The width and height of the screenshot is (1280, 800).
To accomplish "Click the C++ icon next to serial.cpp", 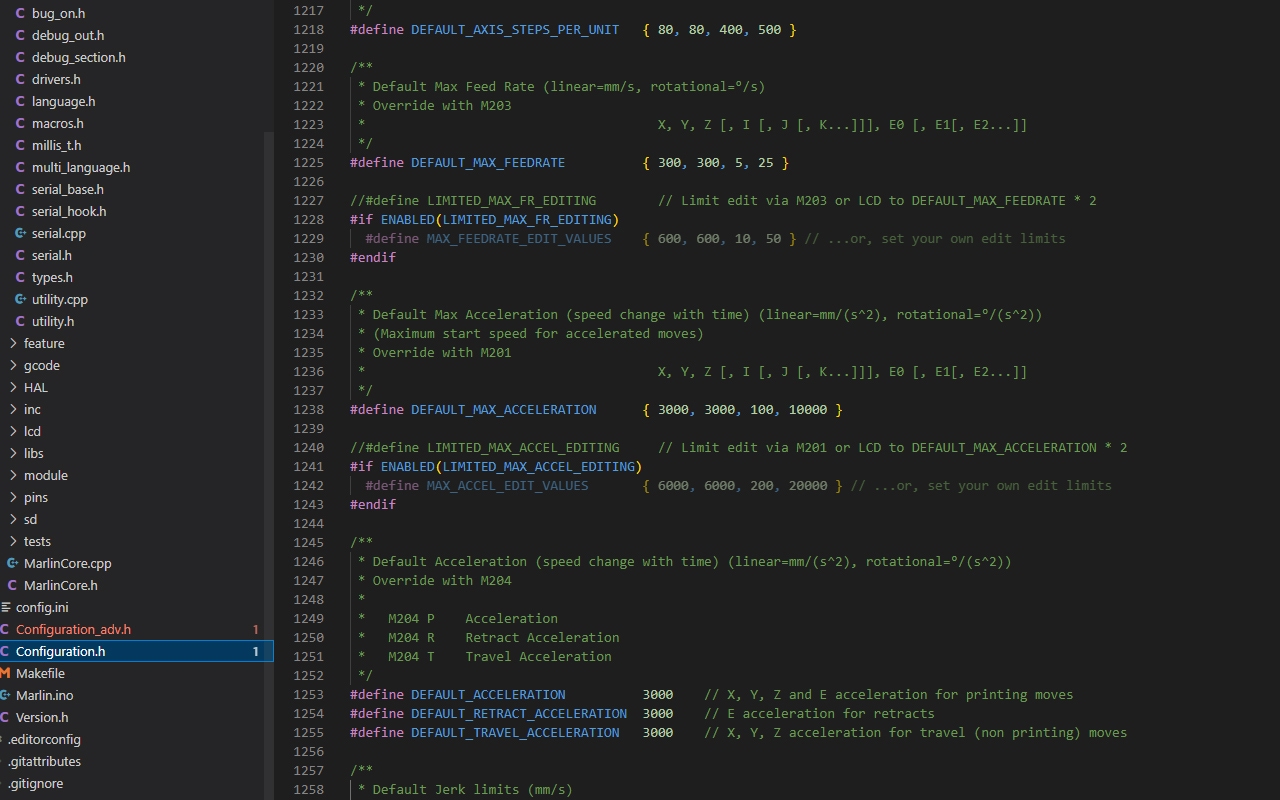I will click(20, 233).
